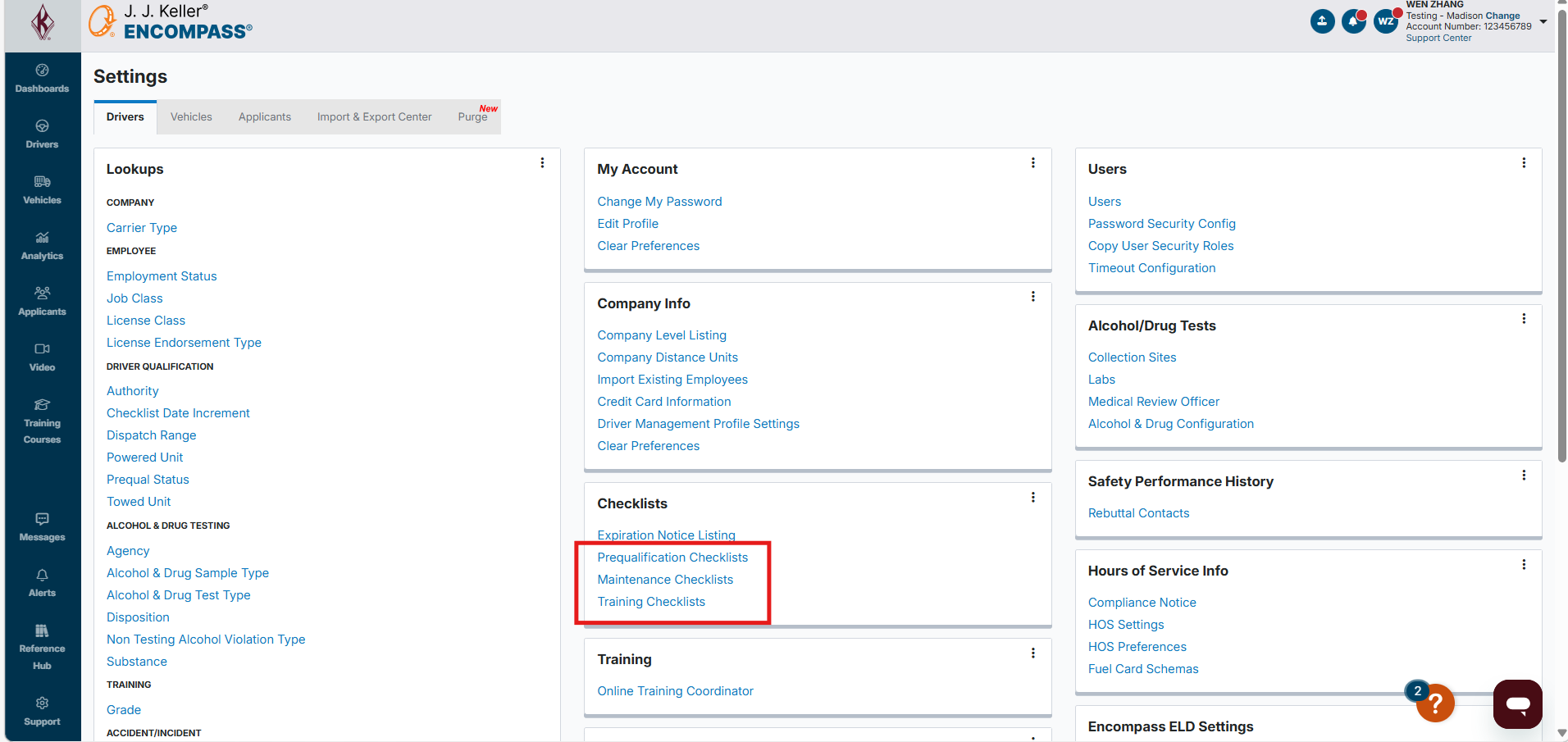Open Alcohol & Drug Configuration
This screenshot has width=1568, height=742.
pyautogui.click(x=1171, y=424)
